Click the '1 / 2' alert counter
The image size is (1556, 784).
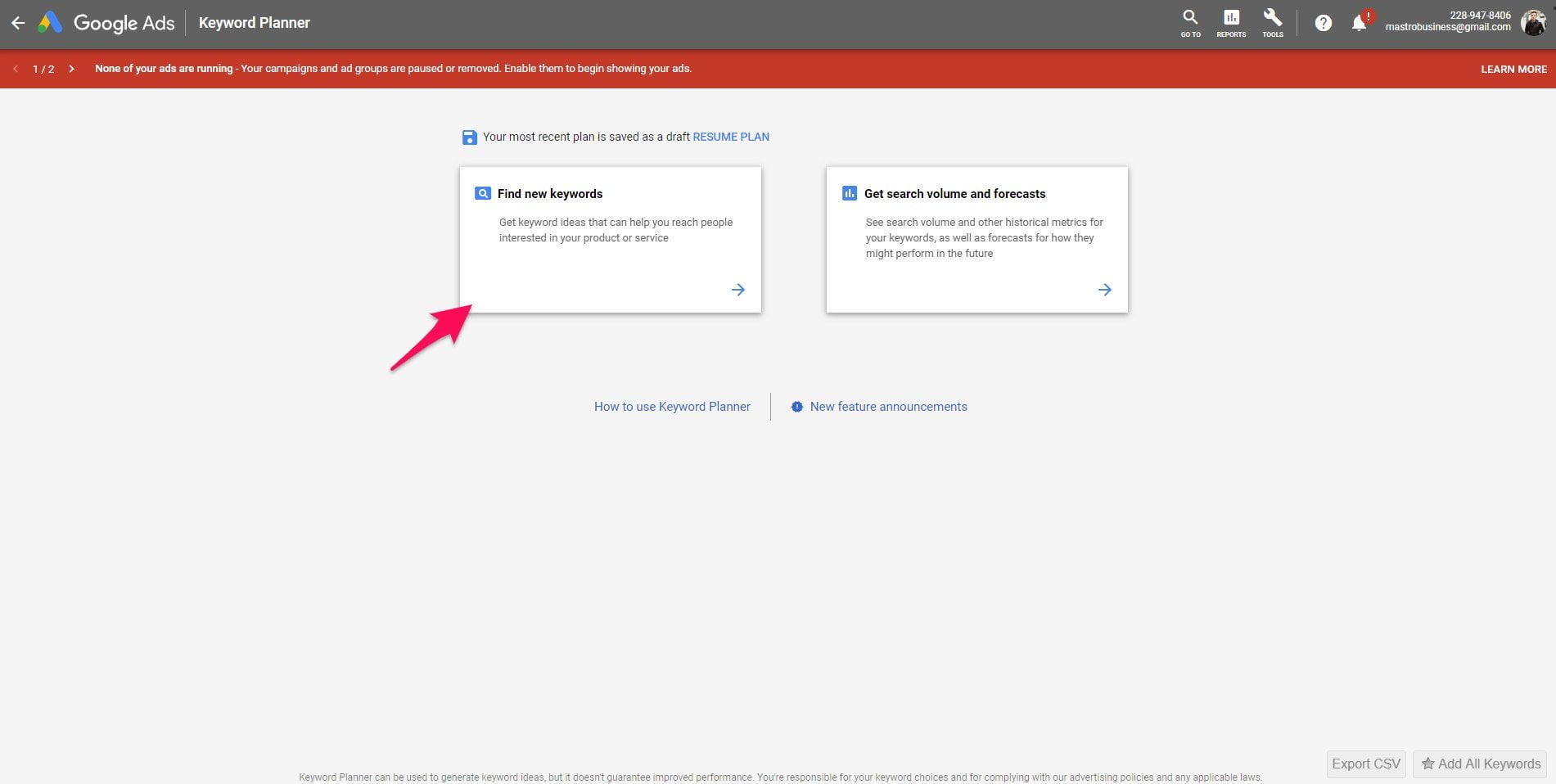[43, 69]
